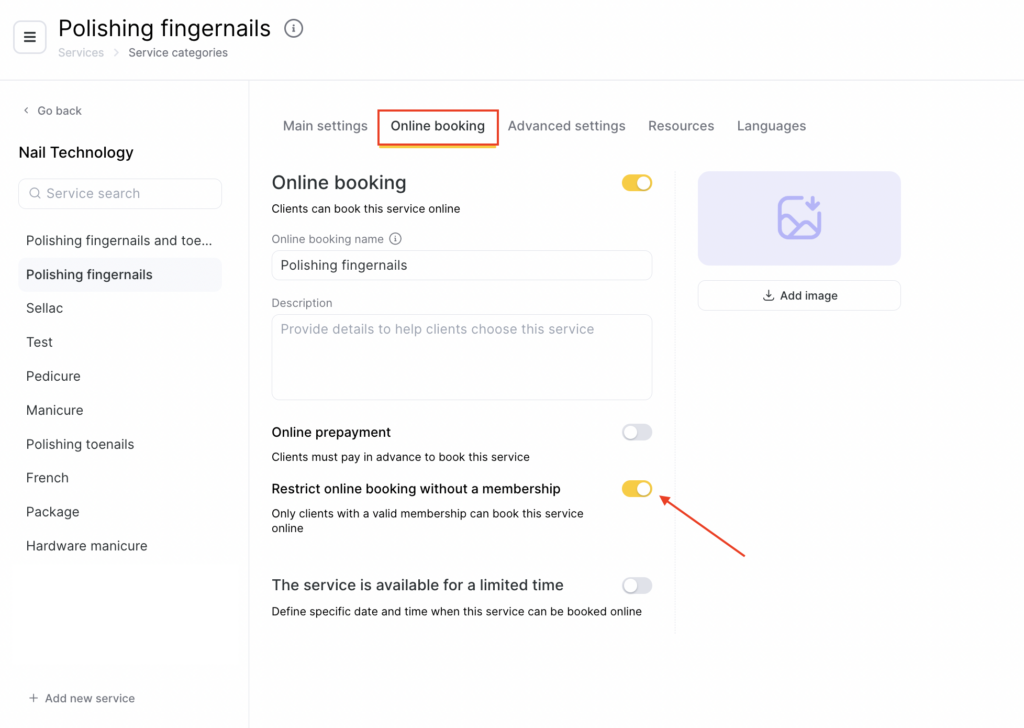Click info icon beside Polishing fingernails title
1024x728 pixels.
293,29
